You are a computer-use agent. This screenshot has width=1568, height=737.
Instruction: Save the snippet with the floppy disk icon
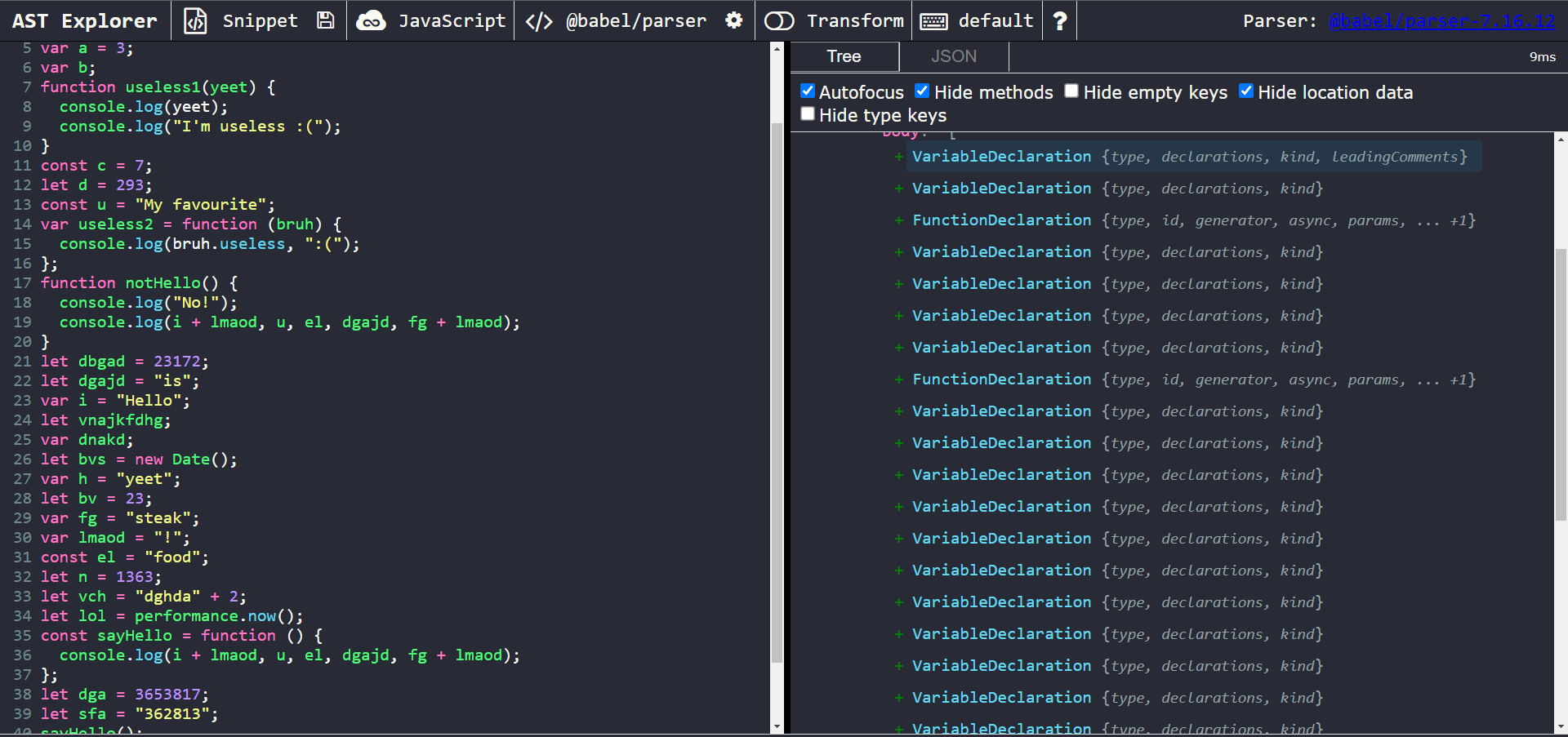(325, 20)
